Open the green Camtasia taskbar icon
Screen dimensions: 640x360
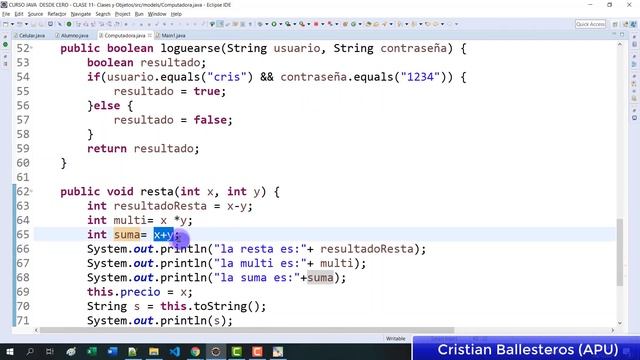pos(236,351)
